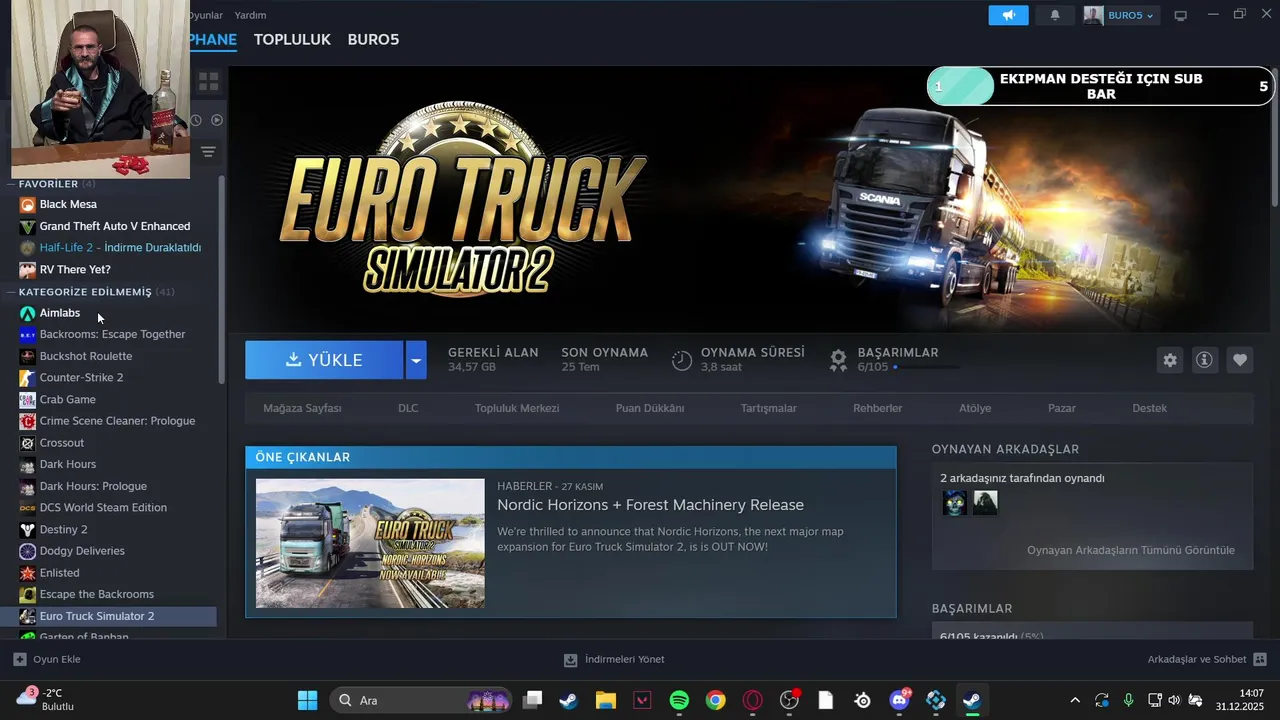The image size is (1280, 720).
Task: Open the Yardım menu
Action: [x=250, y=15]
